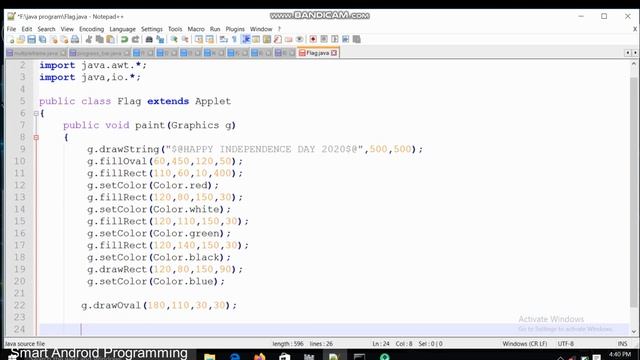Save the current file via toolbar

[31, 40]
